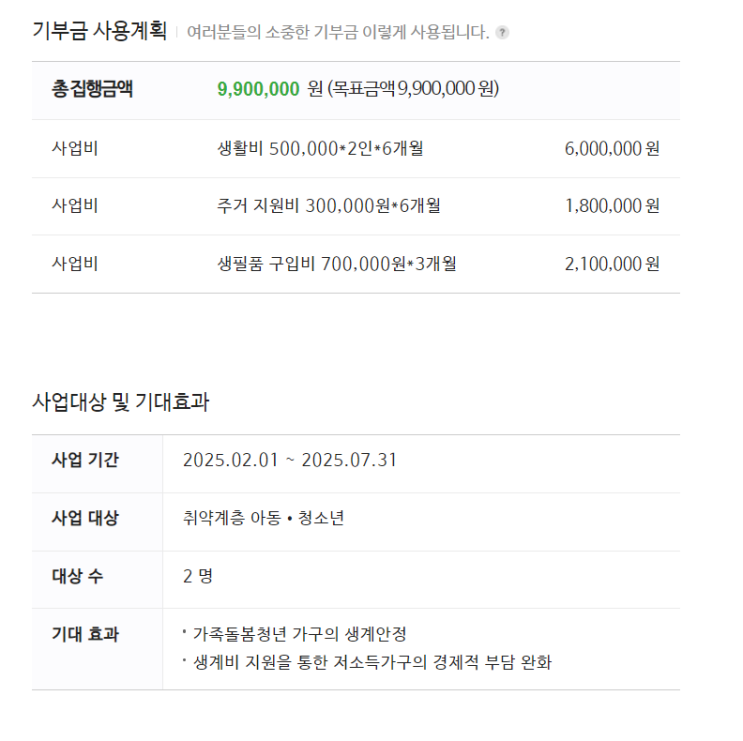Select the 생필품 구입비 700,000원*3개월 item
Image resolution: width=743 pixels, height=741 pixels.
pos(337,264)
